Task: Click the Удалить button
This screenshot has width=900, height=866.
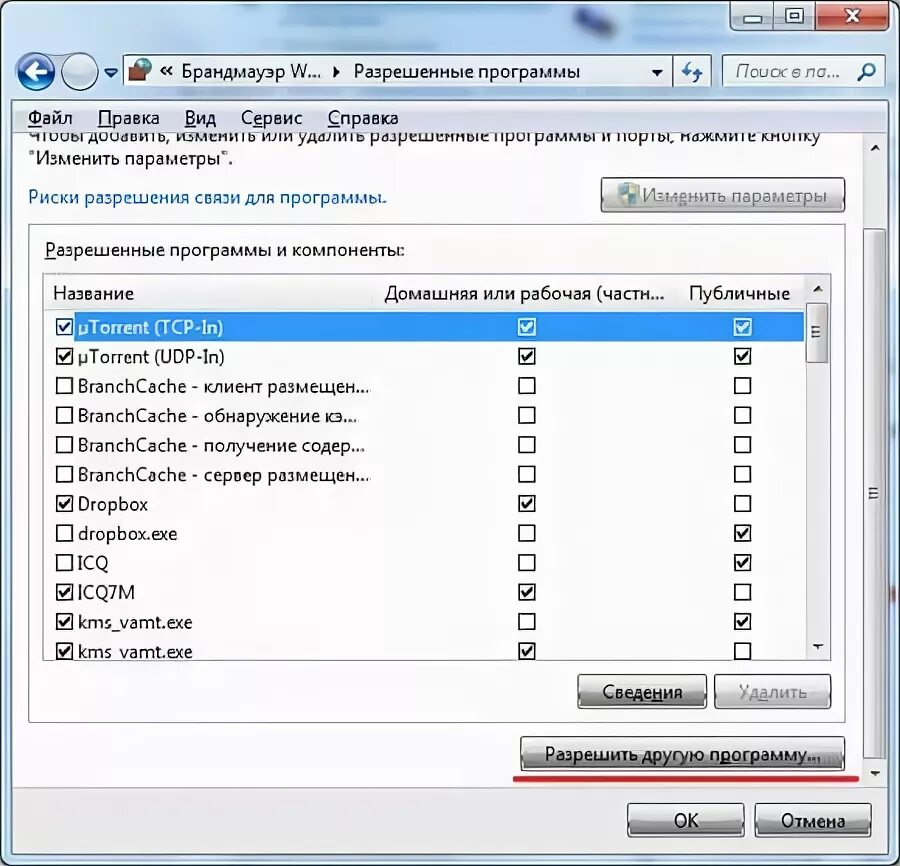Action: (772, 692)
